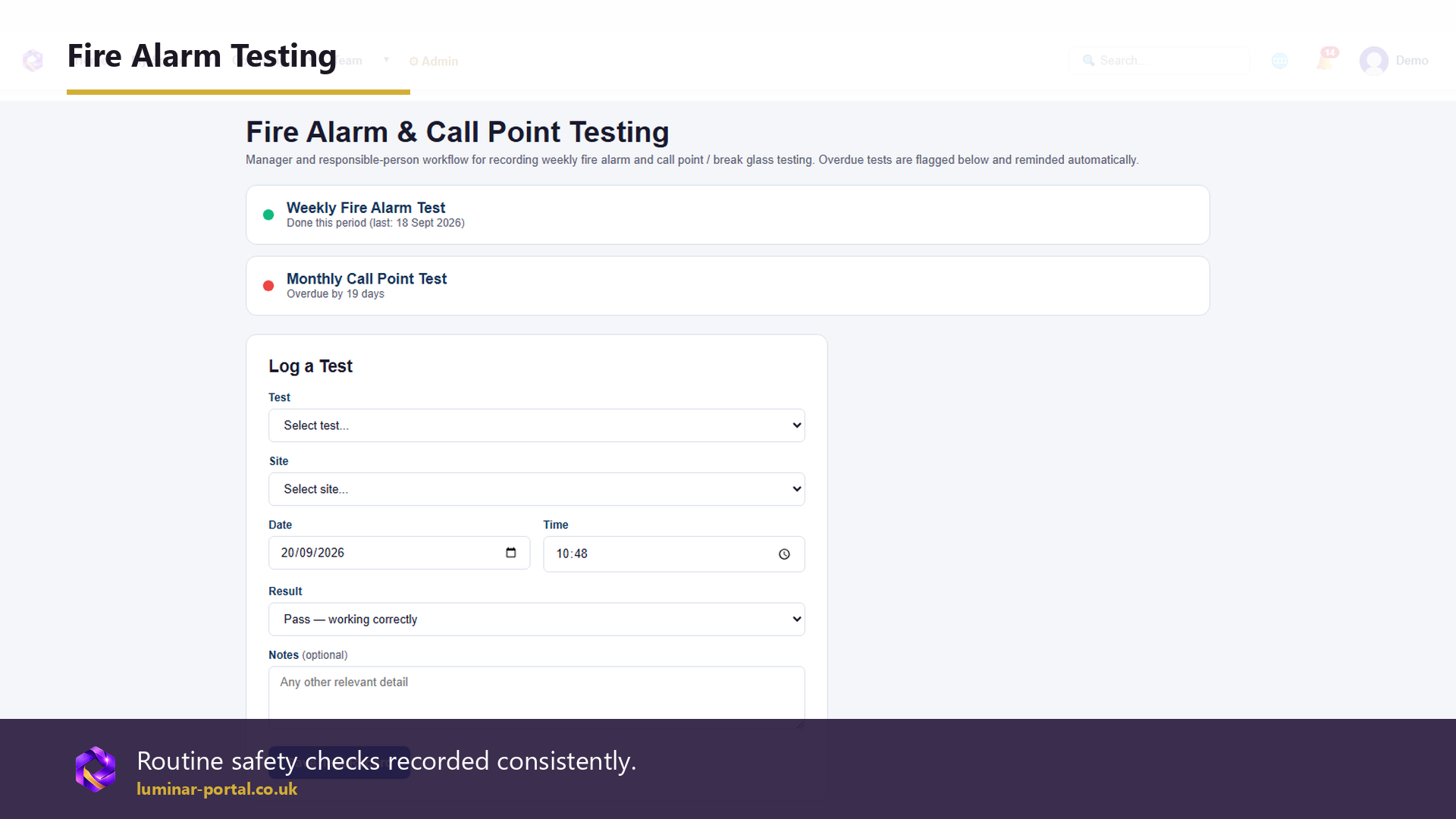
Task: Select the Weekly Fire Alarm Test card title
Action: click(x=366, y=208)
